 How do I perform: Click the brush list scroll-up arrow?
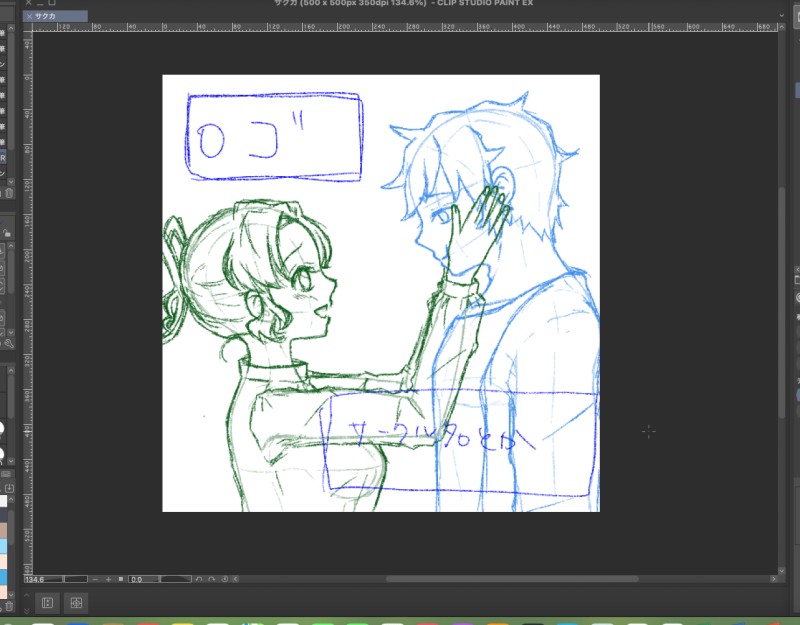pos(11,29)
